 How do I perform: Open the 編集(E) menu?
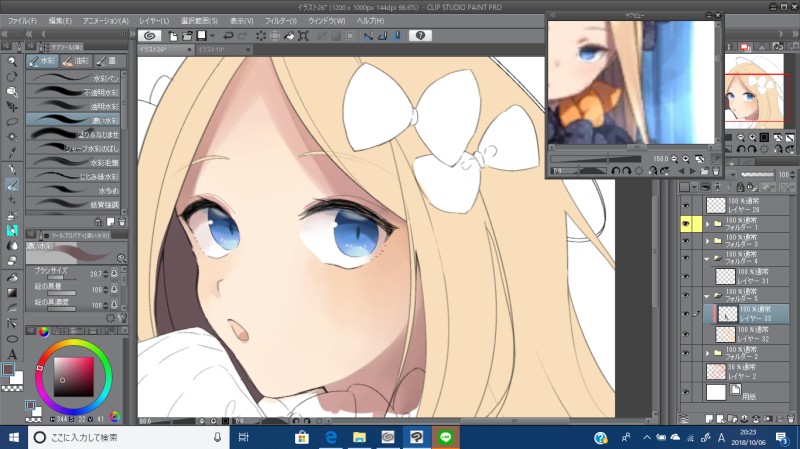[x=60, y=21]
